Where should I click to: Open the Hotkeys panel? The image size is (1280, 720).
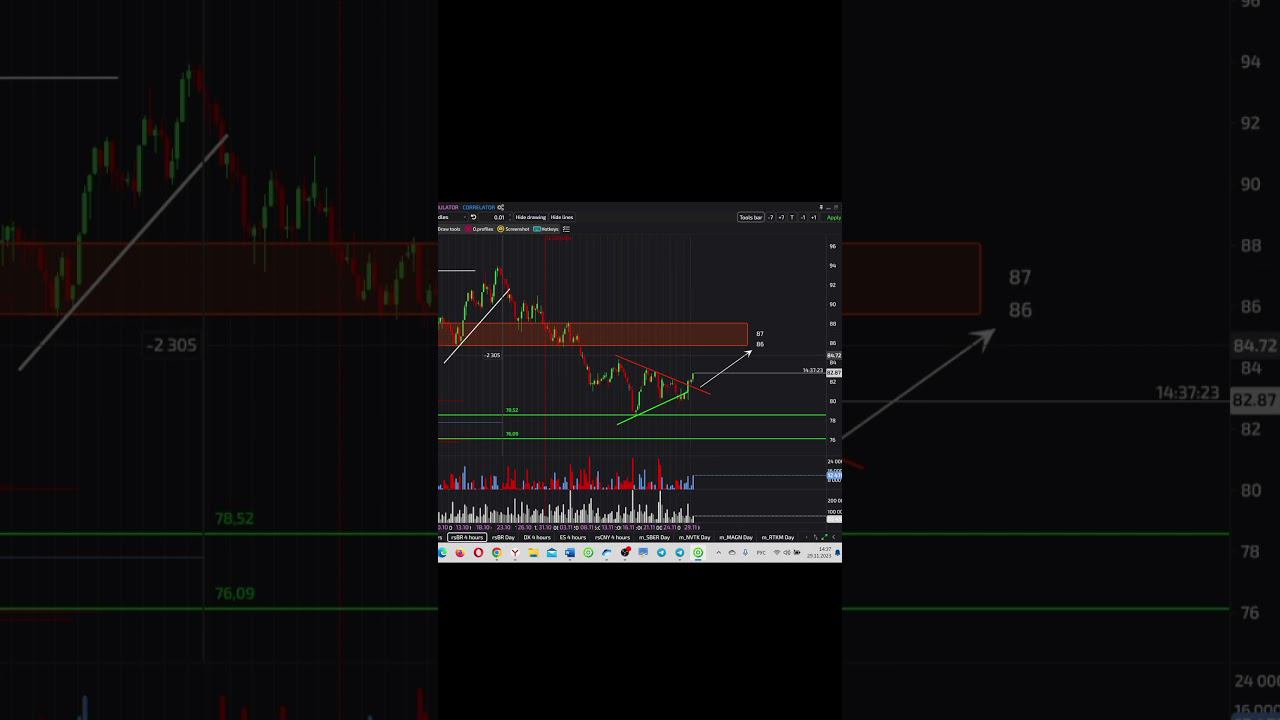(546, 229)
